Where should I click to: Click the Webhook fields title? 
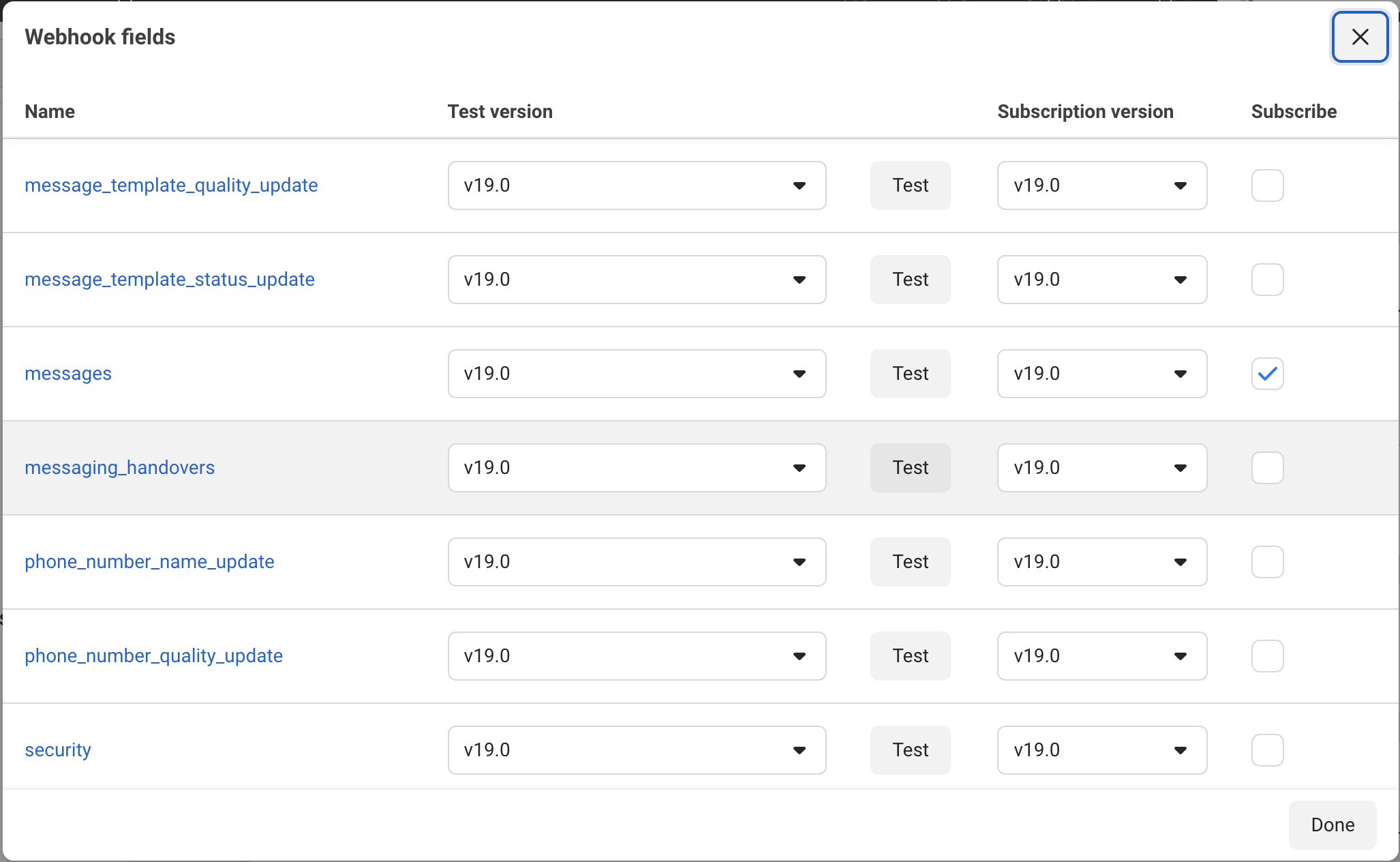(x=100, y=37)
